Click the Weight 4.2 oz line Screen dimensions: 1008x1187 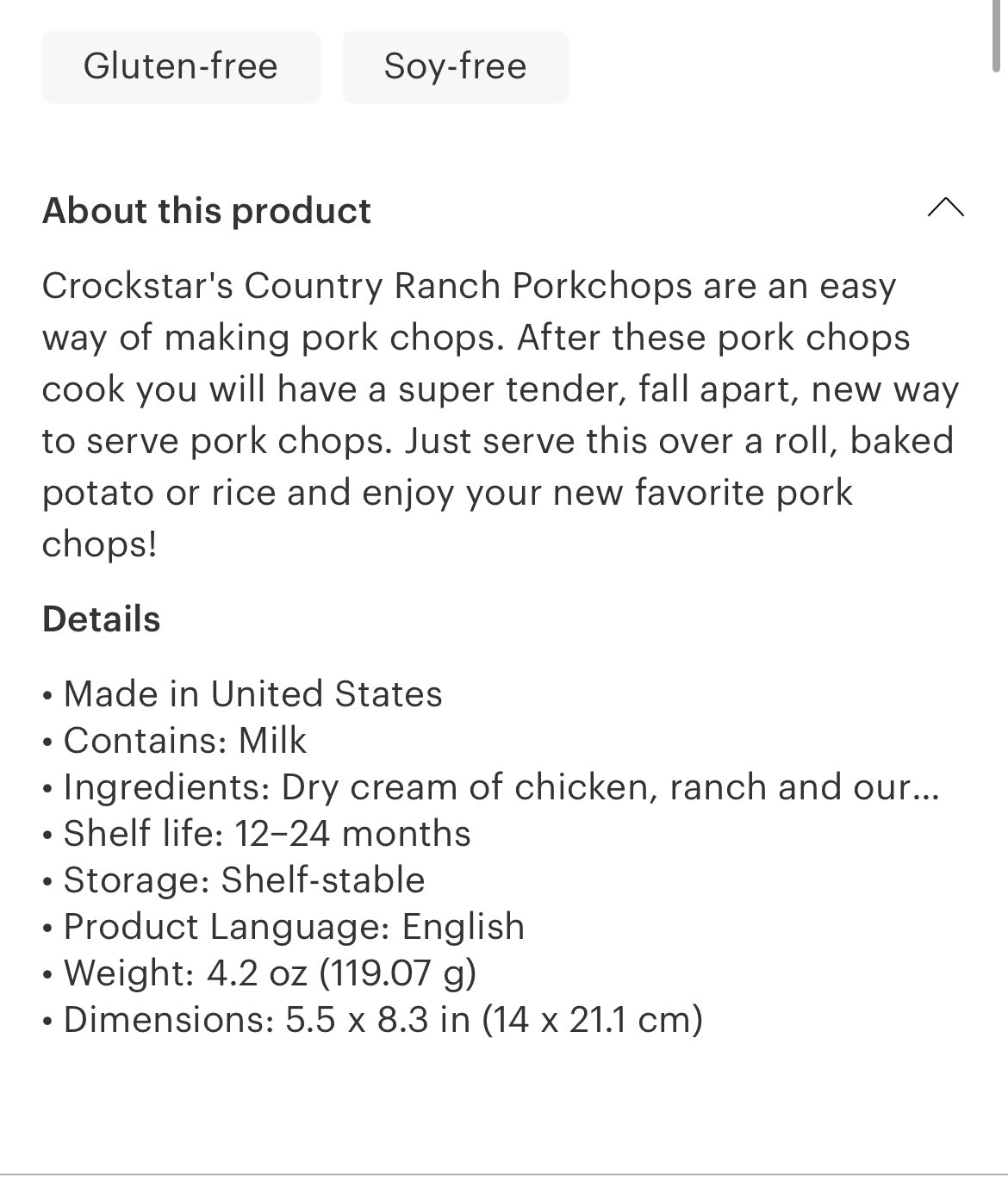pos(270,973)
